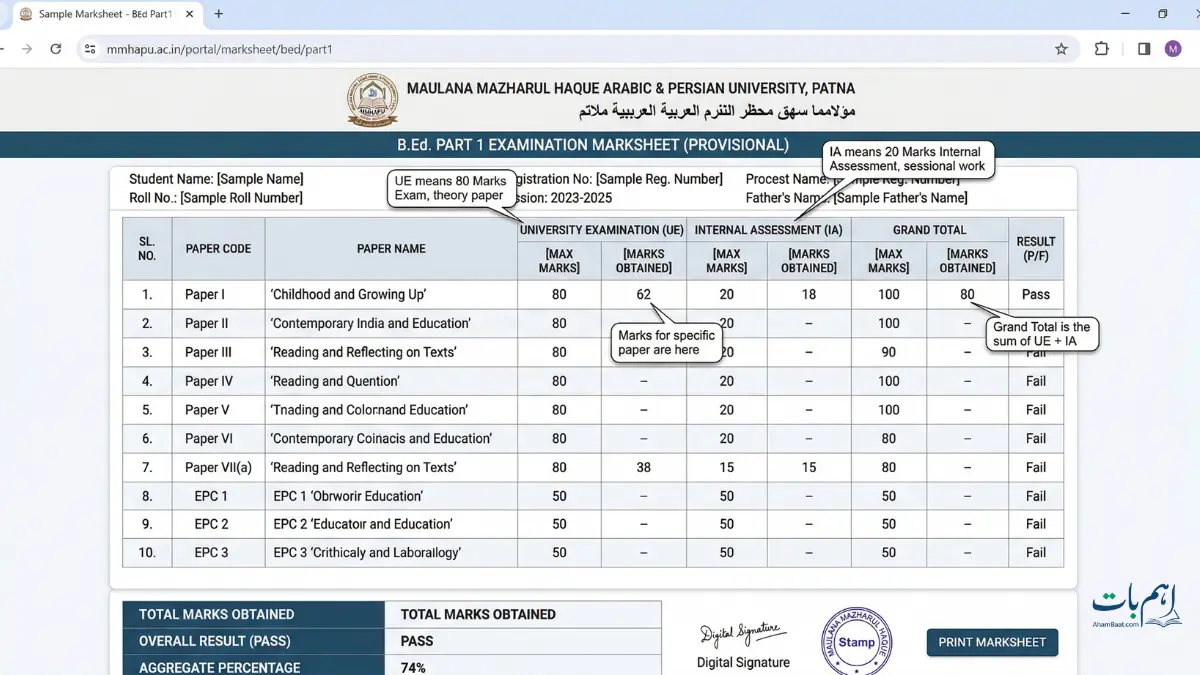The width and height of the screenshot is (1200, 675).
Task: Bookmark this page with the star icon
Action: (x=1062, y=48)
